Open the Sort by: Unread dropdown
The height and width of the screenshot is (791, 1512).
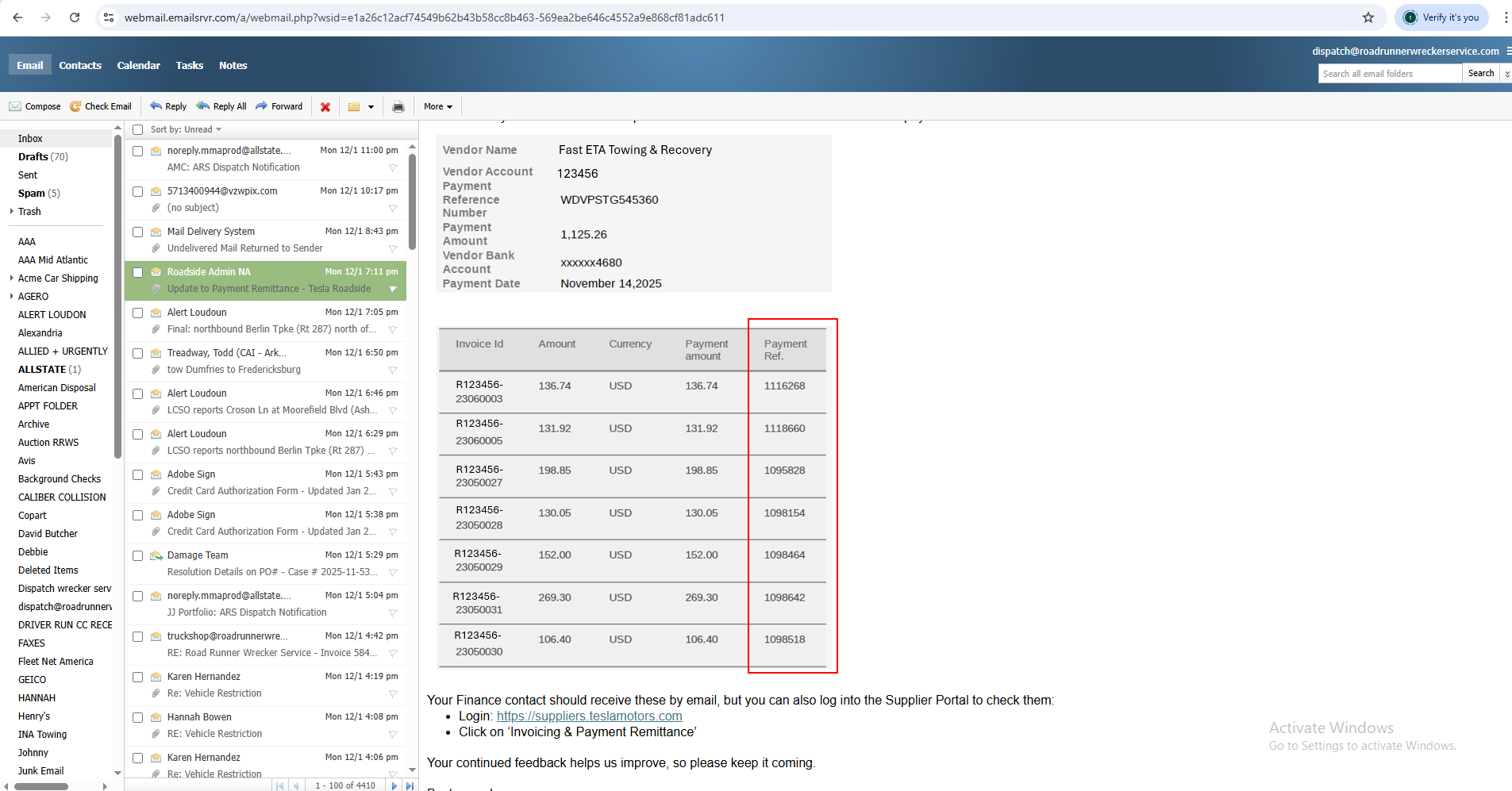[187, 129]
